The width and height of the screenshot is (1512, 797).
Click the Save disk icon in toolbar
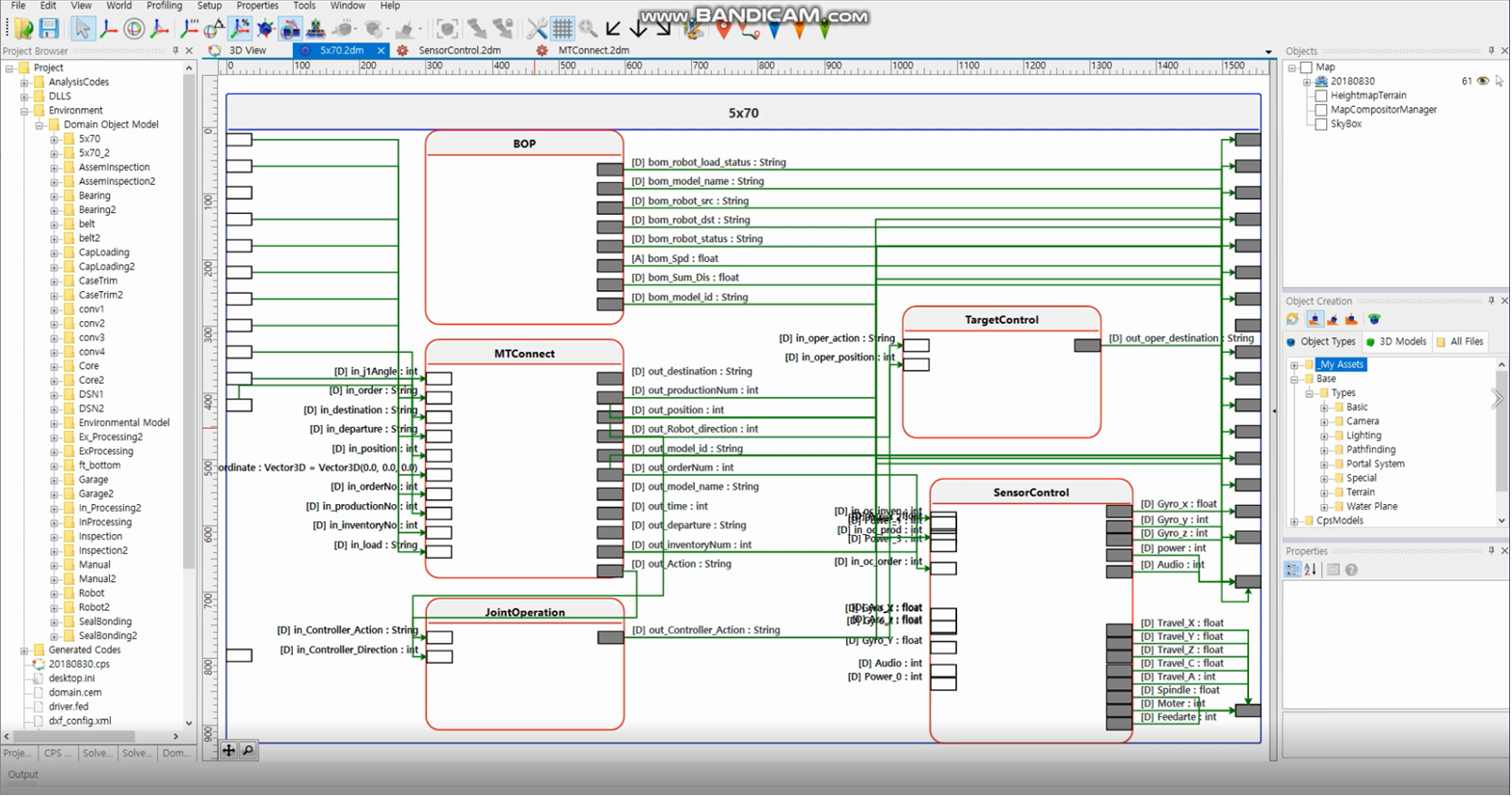pyautogui.click(x=48, y=29)
